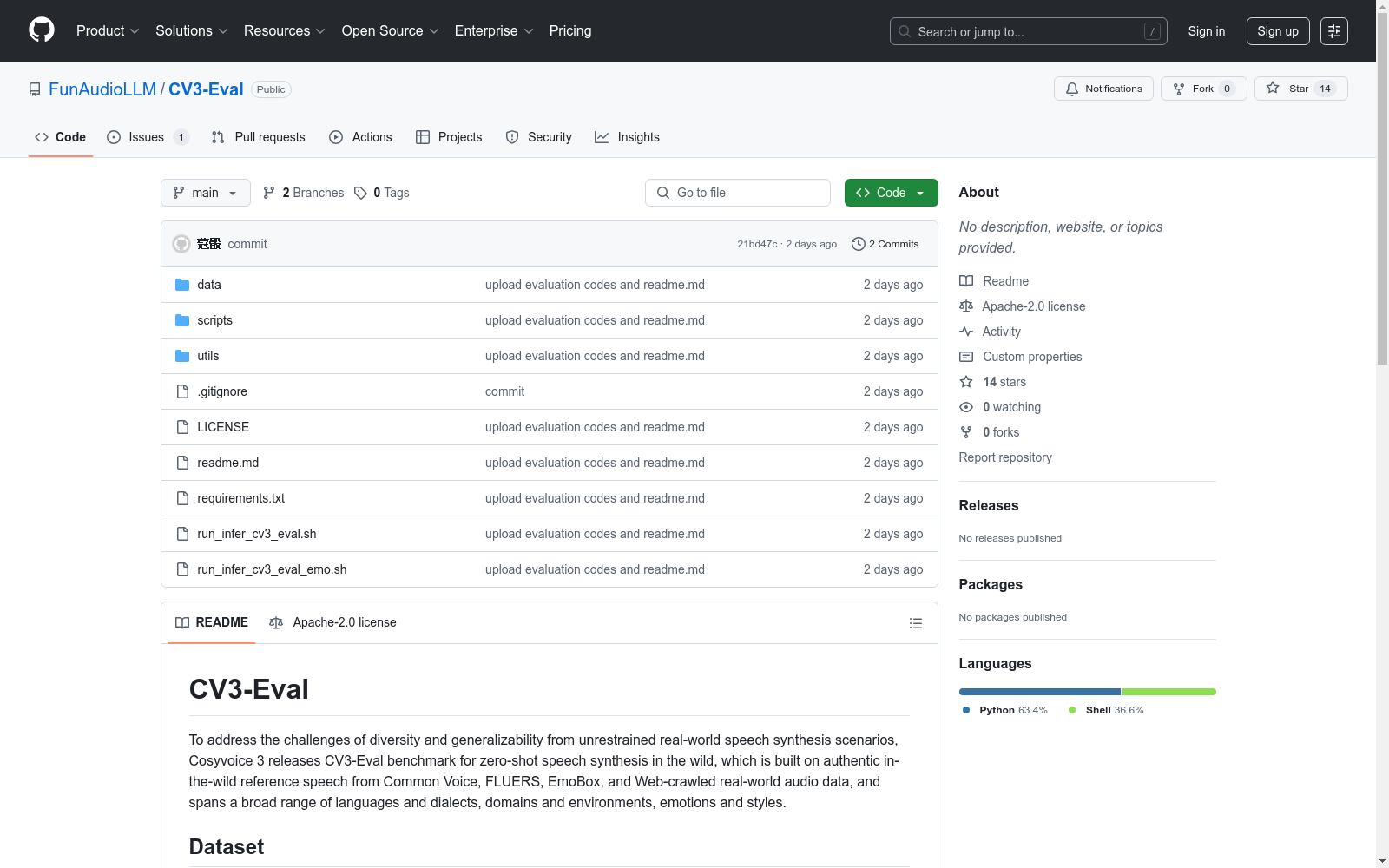Viewport: 1389px width, 868px height.
Task: Select the Apache-2.0 license tab
Action: (333, 622)
